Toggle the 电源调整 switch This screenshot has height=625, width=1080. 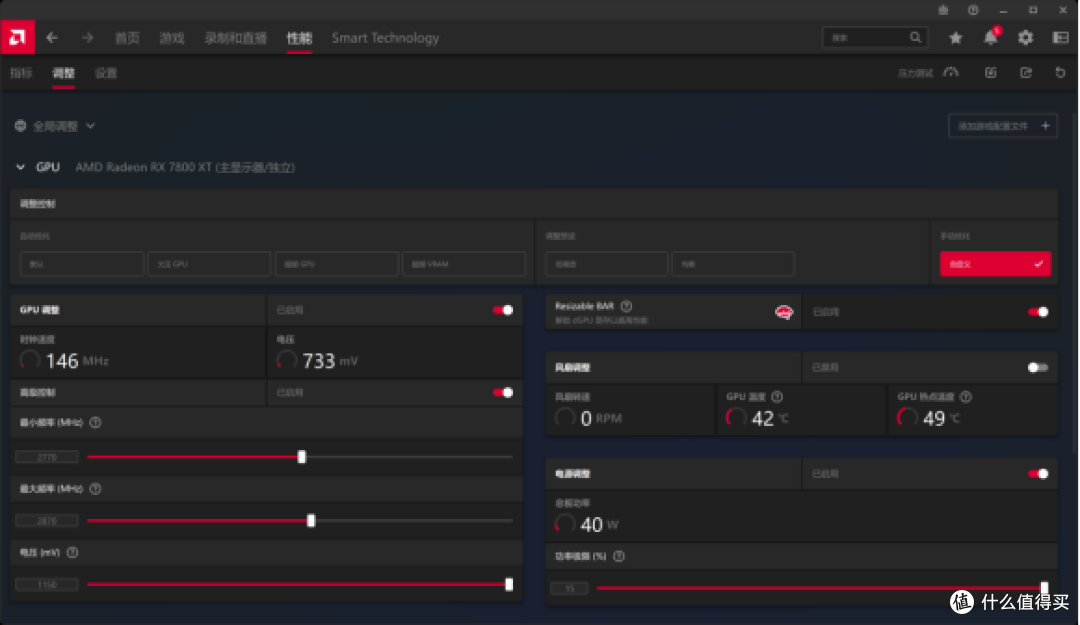(1038, 473)
